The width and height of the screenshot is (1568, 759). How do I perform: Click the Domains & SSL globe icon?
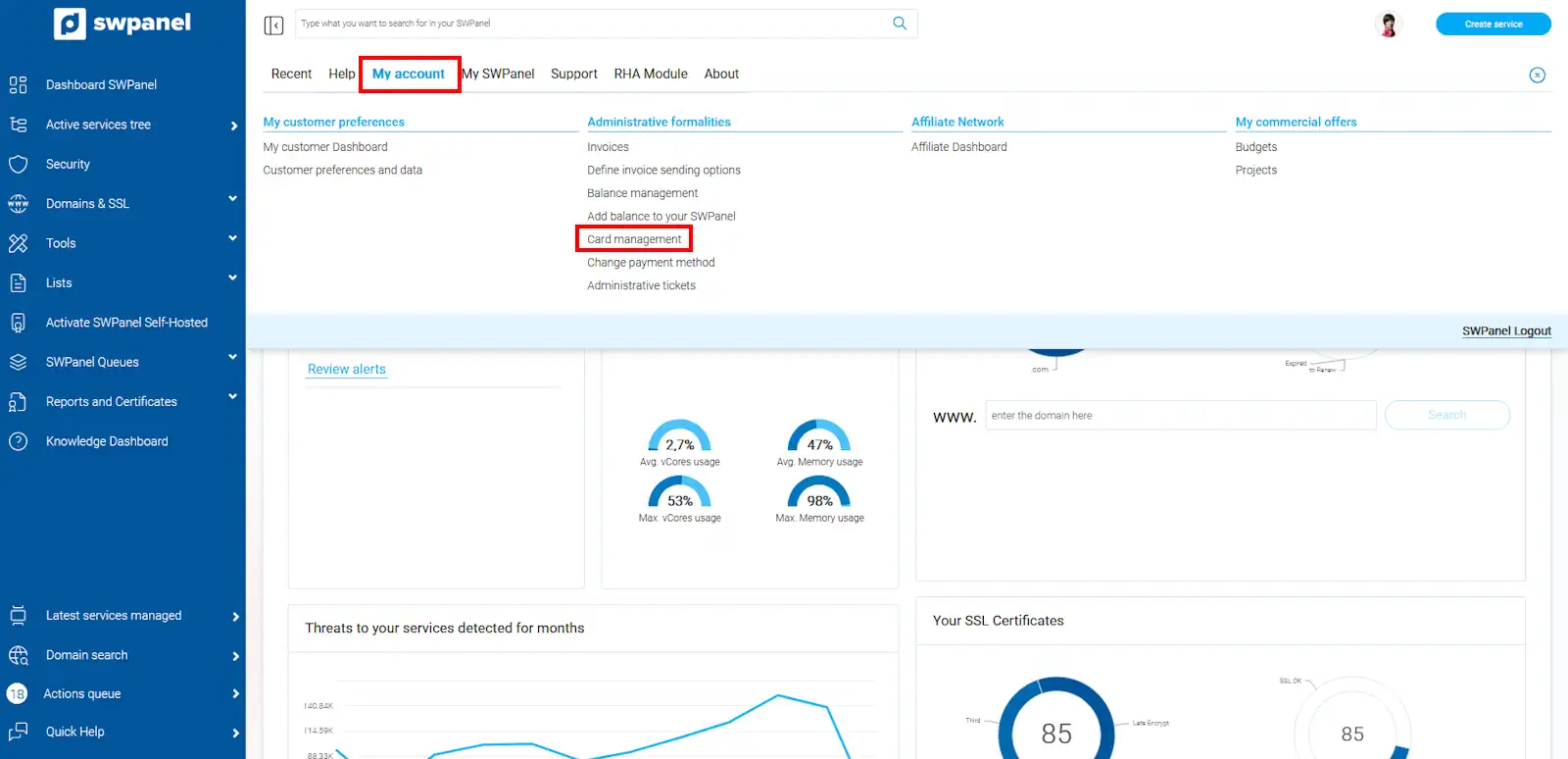[x=18, y=204]
